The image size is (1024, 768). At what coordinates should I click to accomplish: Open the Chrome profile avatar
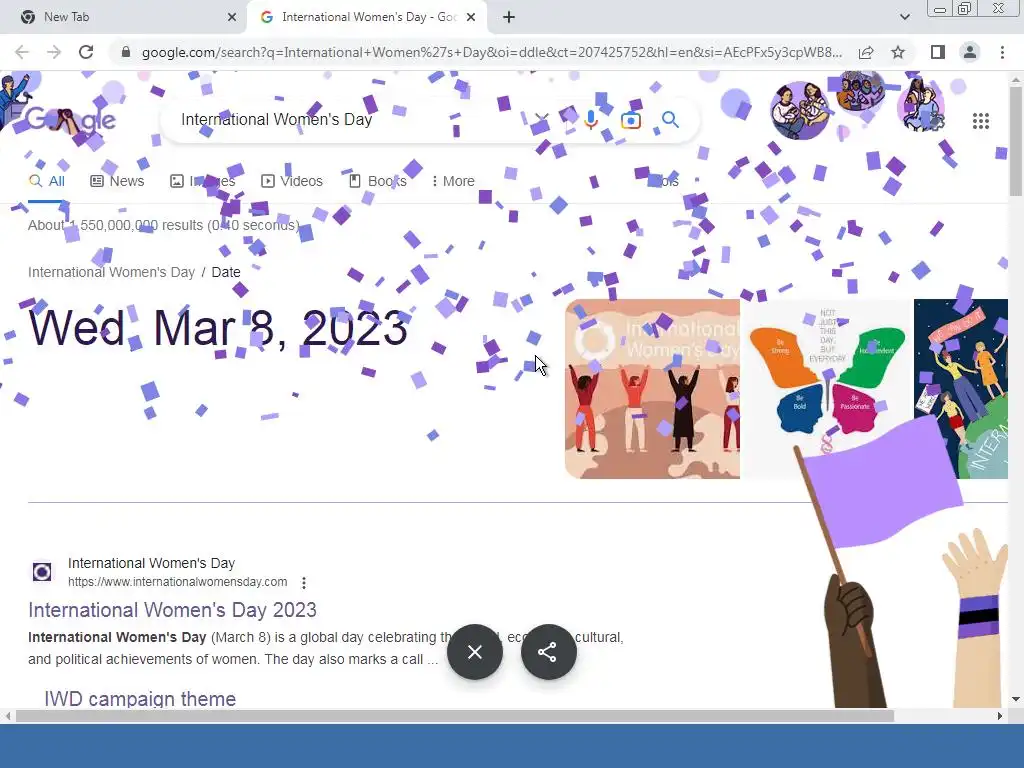pyautogui.click(x=970, y=52)
